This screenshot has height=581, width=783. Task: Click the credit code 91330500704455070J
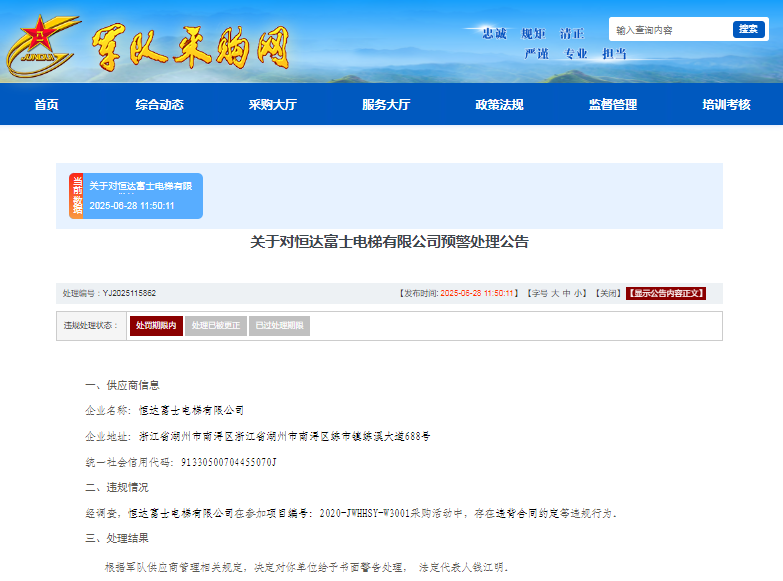point(229,462)
